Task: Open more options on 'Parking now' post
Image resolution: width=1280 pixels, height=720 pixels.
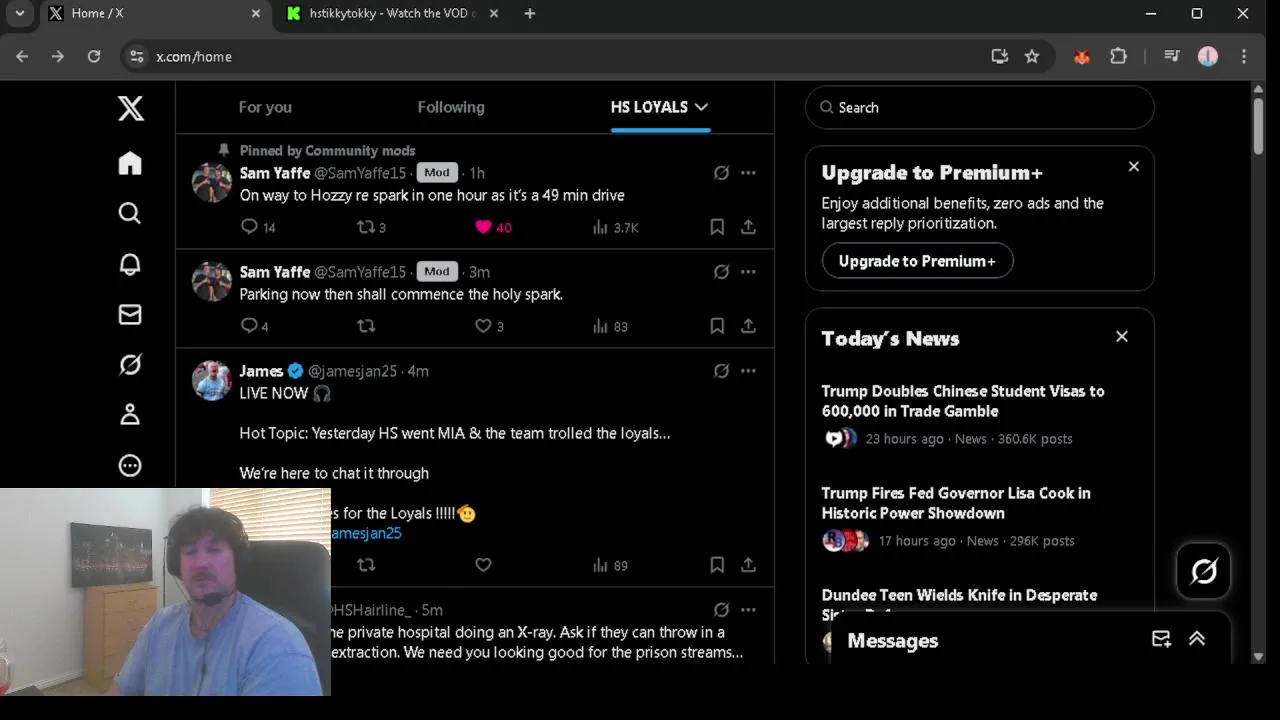Action: pos(748,272)
